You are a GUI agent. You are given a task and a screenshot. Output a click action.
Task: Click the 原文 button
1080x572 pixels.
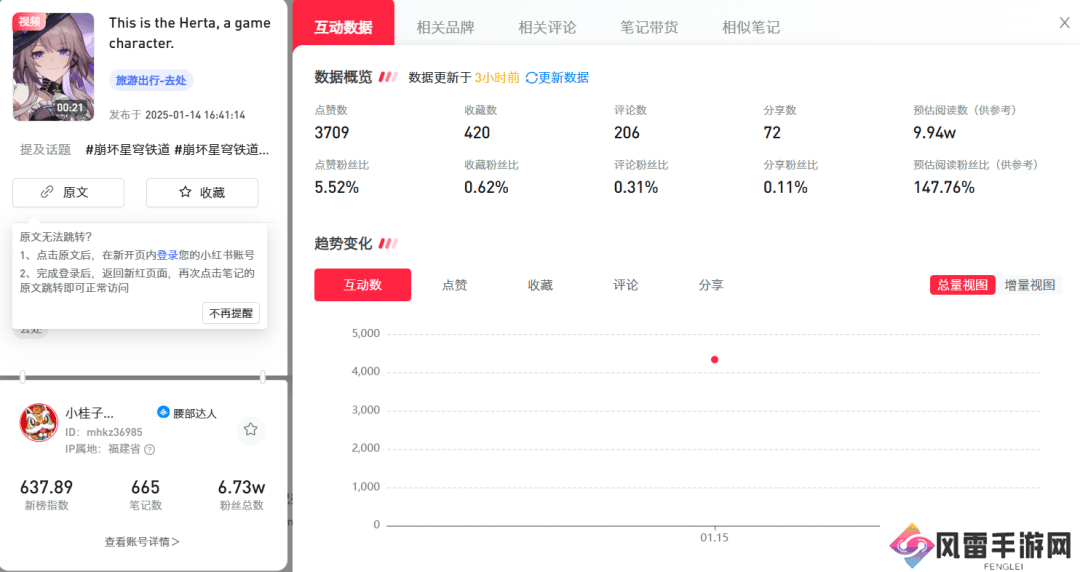tap(68, 192)
